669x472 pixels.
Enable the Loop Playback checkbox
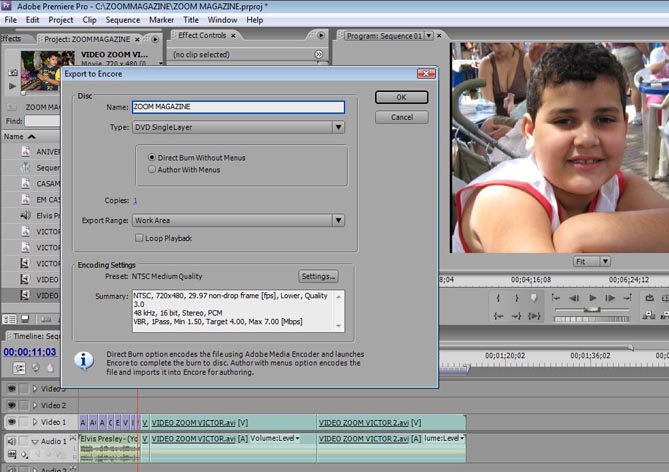pyautogui.click(x=138, y=238)
